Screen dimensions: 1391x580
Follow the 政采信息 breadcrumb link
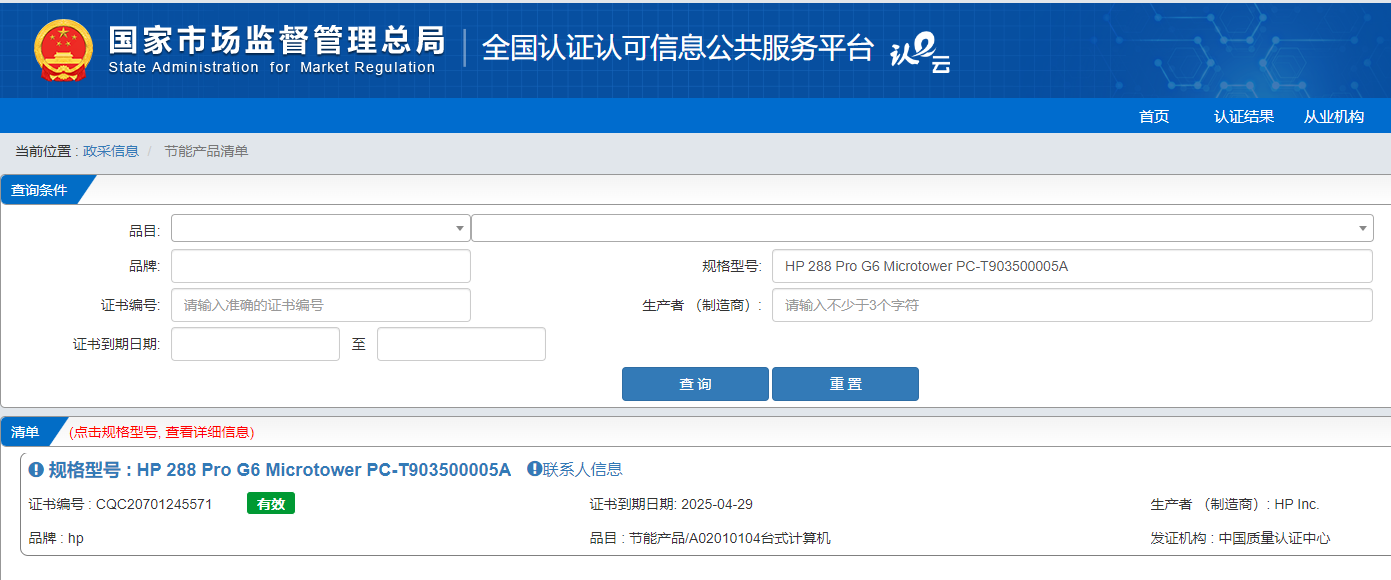point(111,151)
